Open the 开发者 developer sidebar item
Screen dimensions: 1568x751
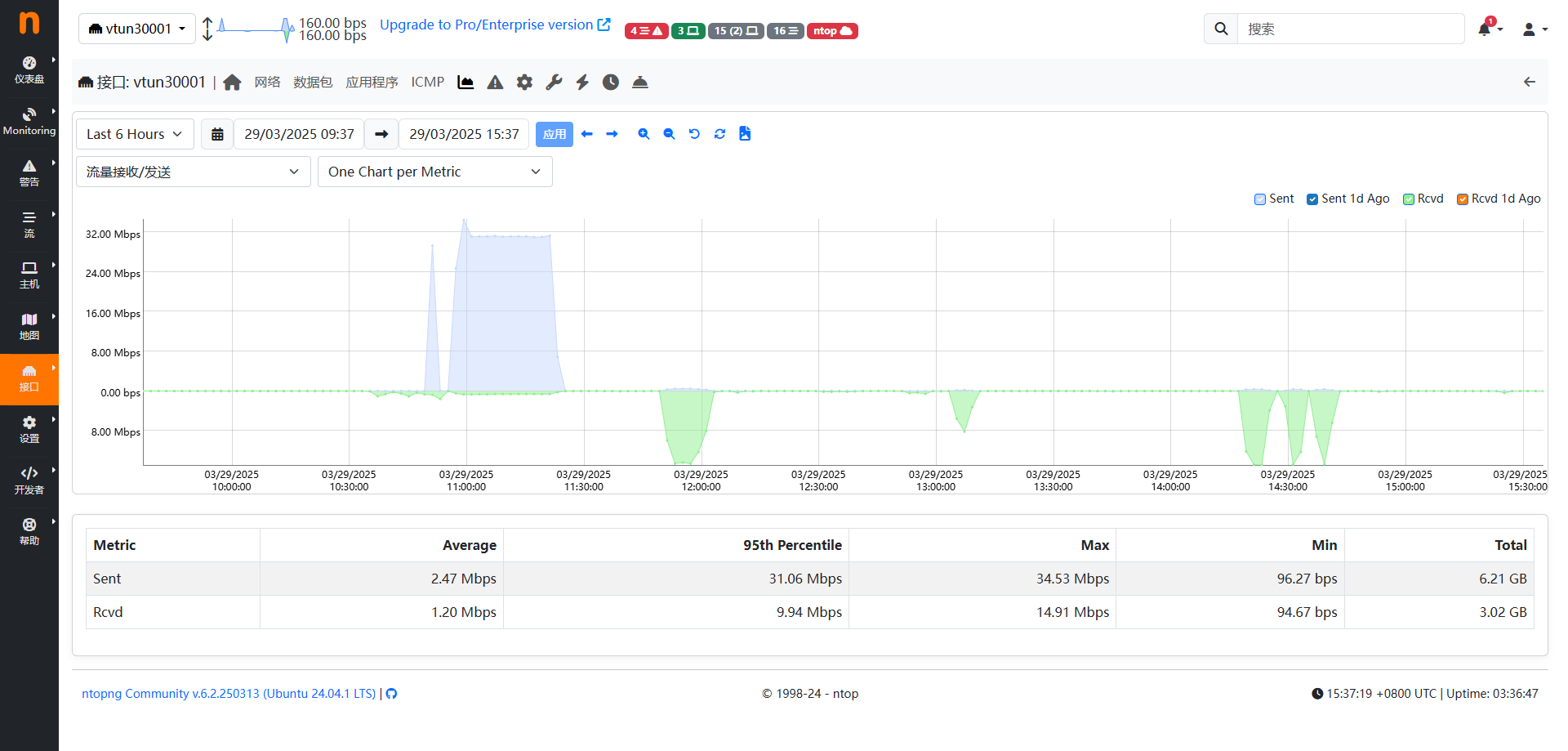[x=29, y=481]
